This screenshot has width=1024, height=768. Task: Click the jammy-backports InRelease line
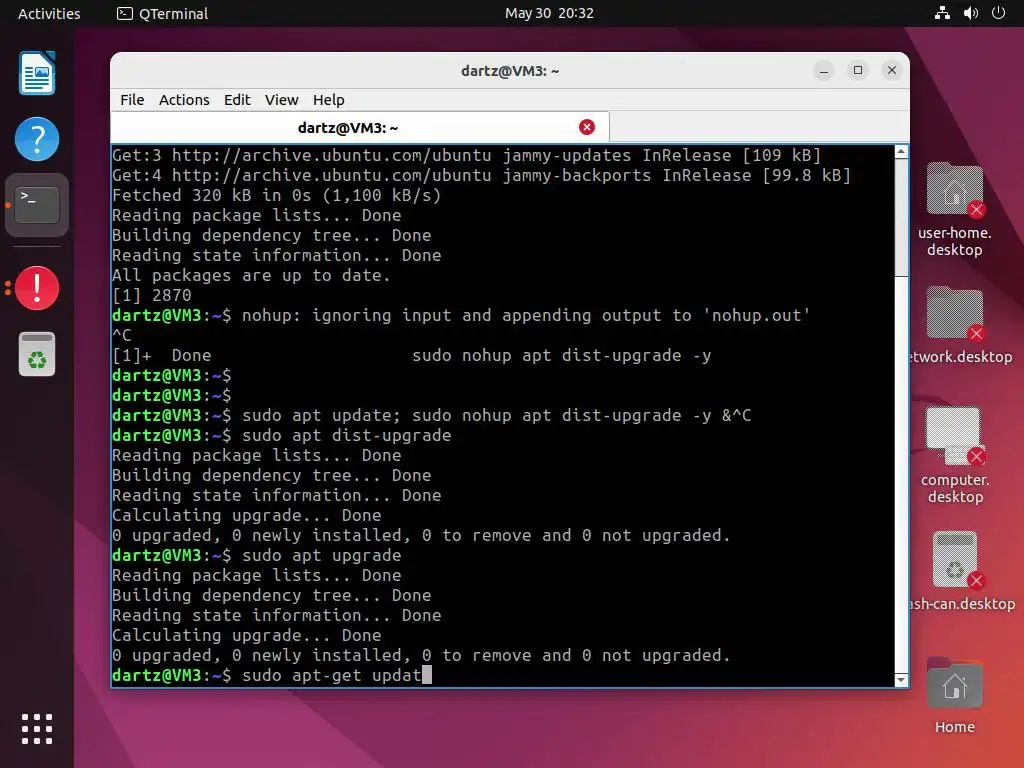click(x=481, y=175)
